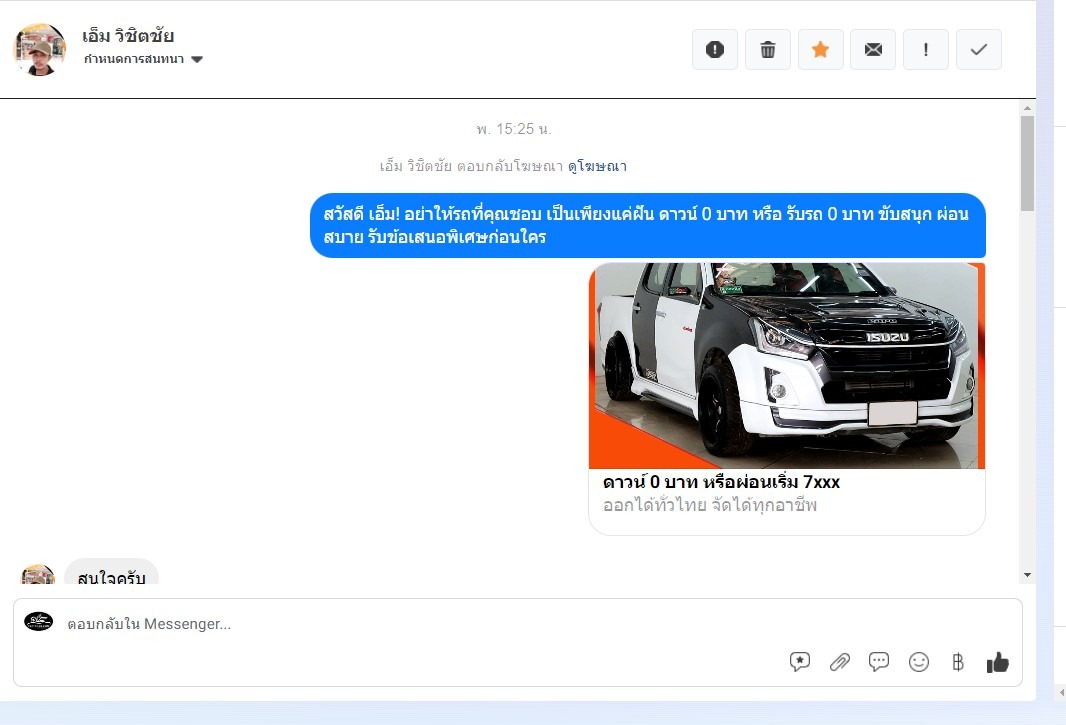This screenshot has height=725, width=1066.
Task: Open เอ็ม วิชิตชัย profile picture in header
Action: (x=39, y=49)
